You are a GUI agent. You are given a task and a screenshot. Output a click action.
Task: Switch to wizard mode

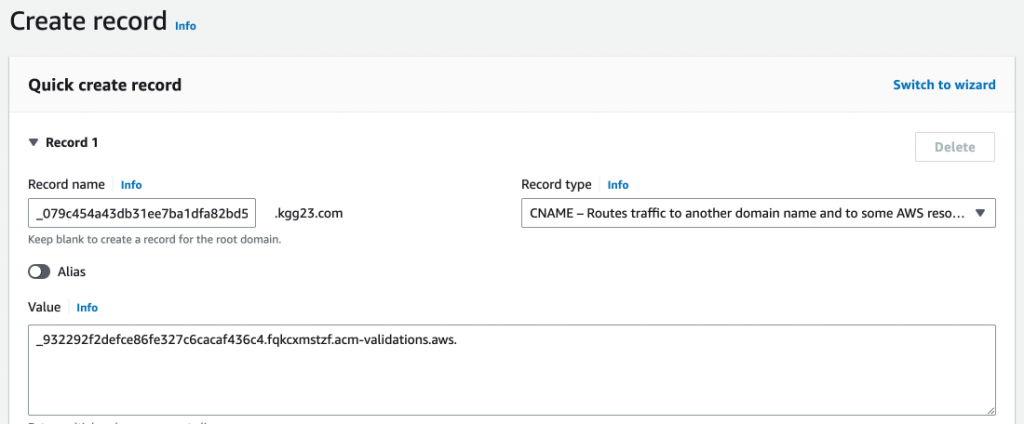tap(943, 85)
